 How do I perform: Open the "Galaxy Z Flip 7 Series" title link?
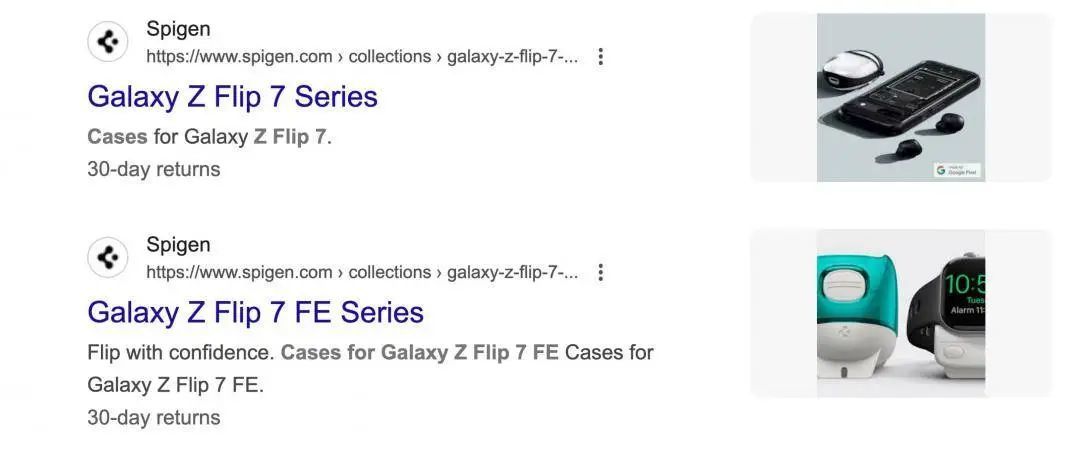[x=232, y=97]
